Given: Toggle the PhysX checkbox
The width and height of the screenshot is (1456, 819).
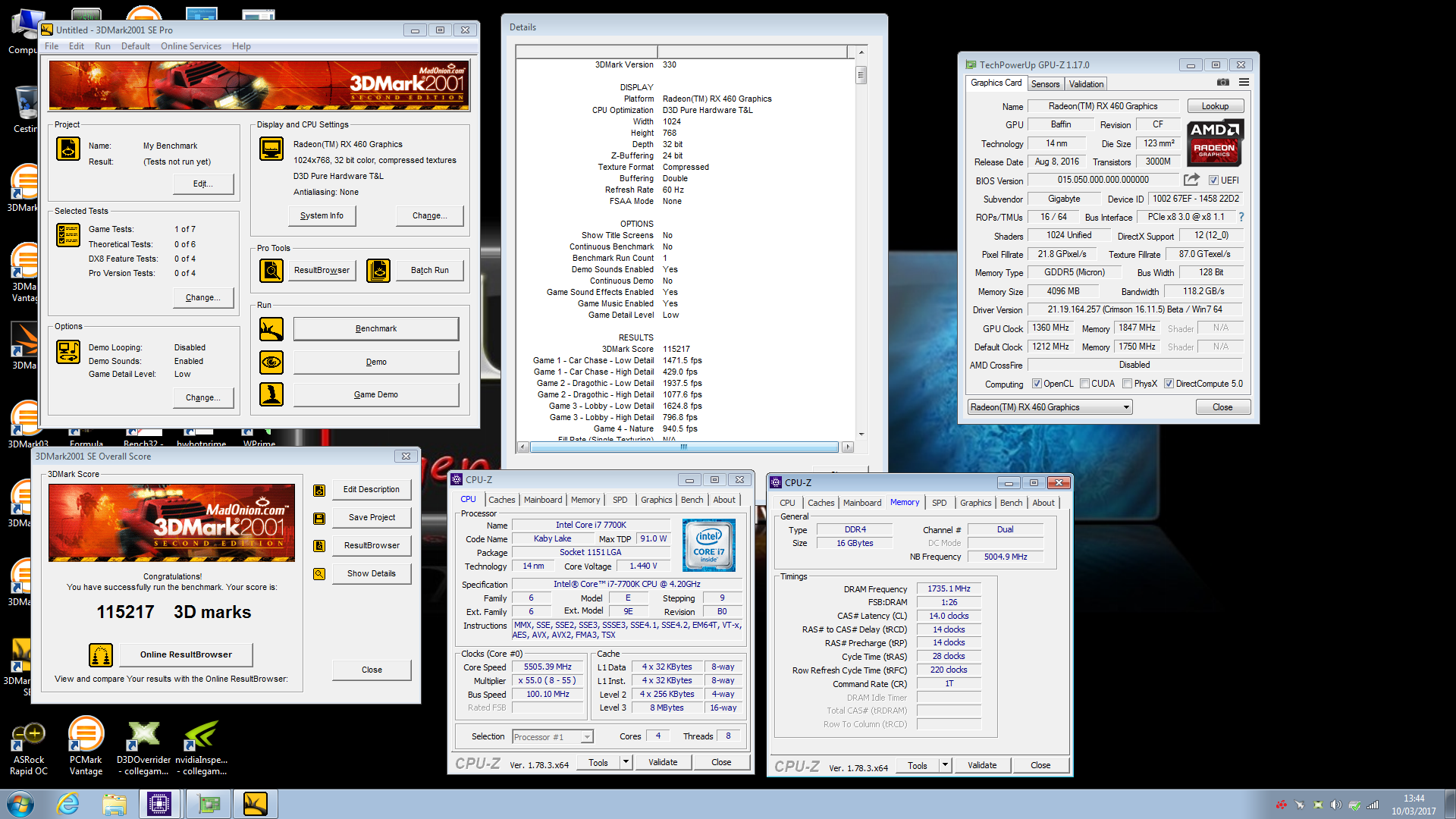Looking at the screenshot, I should click(1127, 384).
